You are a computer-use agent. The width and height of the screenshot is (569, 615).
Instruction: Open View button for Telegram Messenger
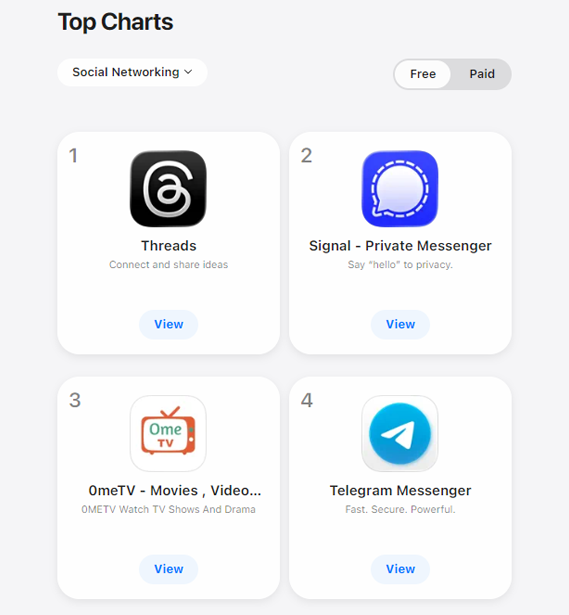coord(400,569)
